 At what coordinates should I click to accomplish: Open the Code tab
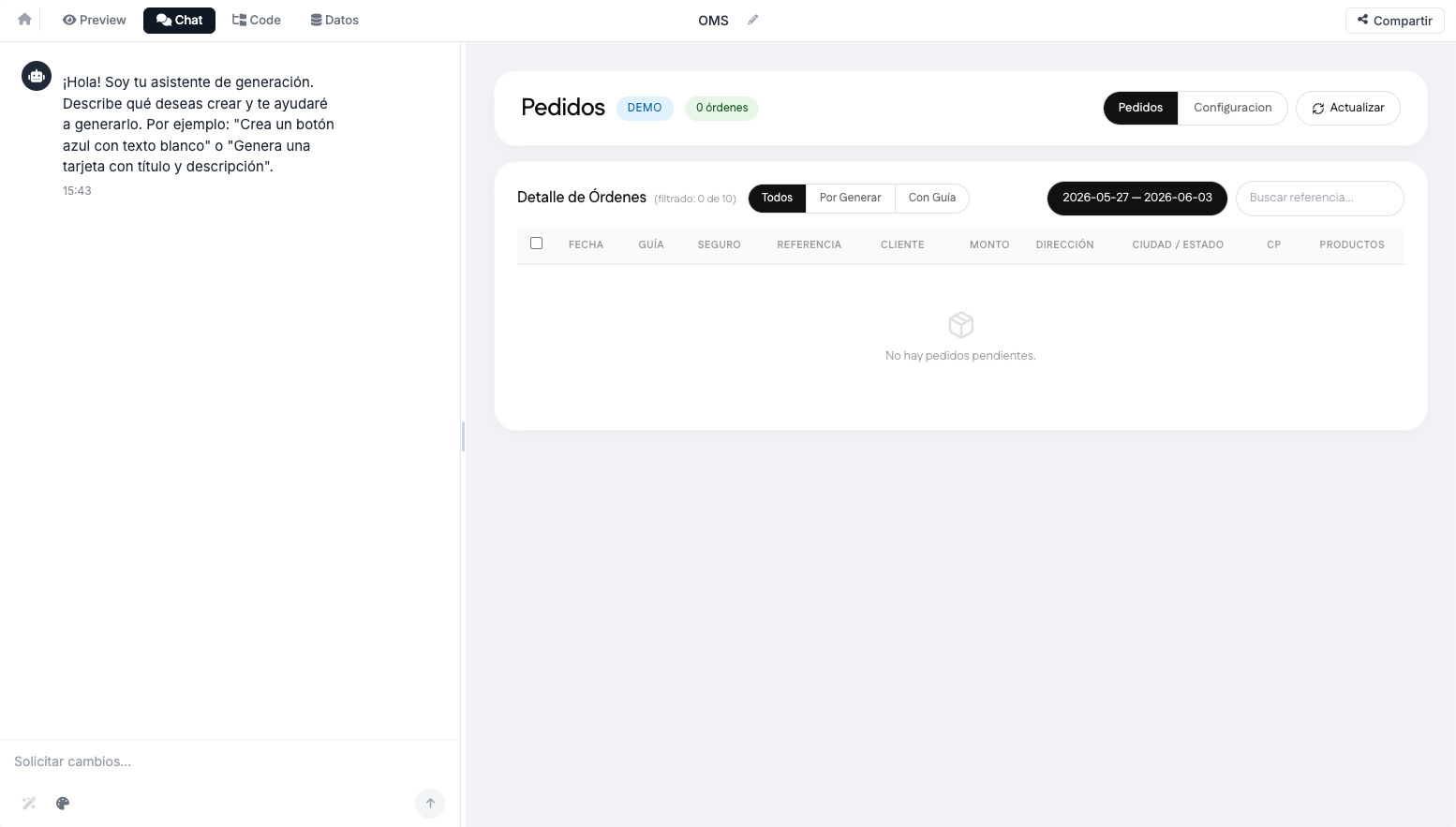click(257, 20)
